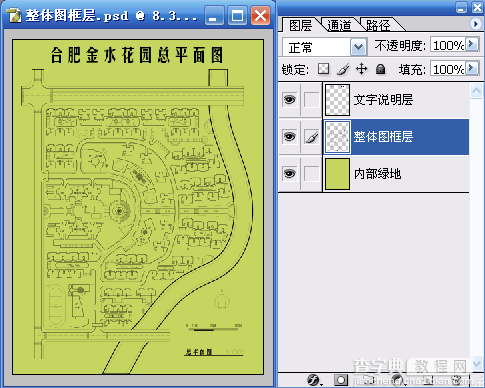This screenshot has height=388, width=485.
Task: Hide the 整体图框层 layer via its eye
Action: pos(289,137)
